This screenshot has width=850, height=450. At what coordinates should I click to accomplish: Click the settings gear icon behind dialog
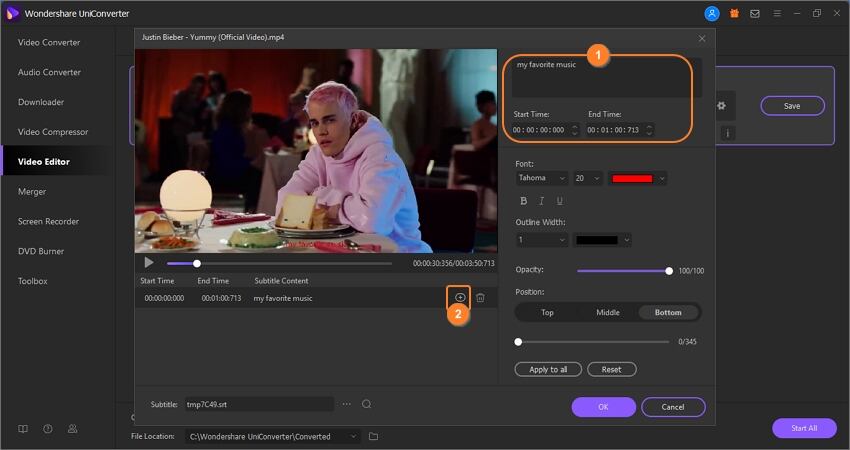coord(722,106)
